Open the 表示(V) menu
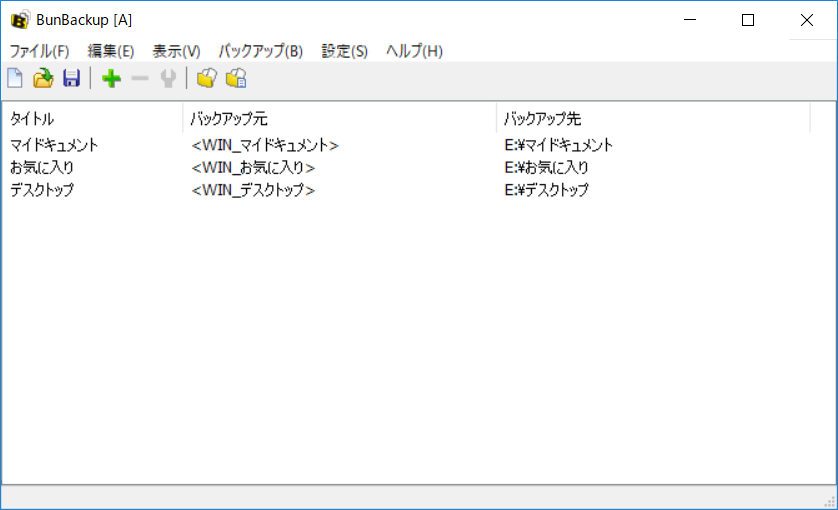 click(x=176, y=51)
